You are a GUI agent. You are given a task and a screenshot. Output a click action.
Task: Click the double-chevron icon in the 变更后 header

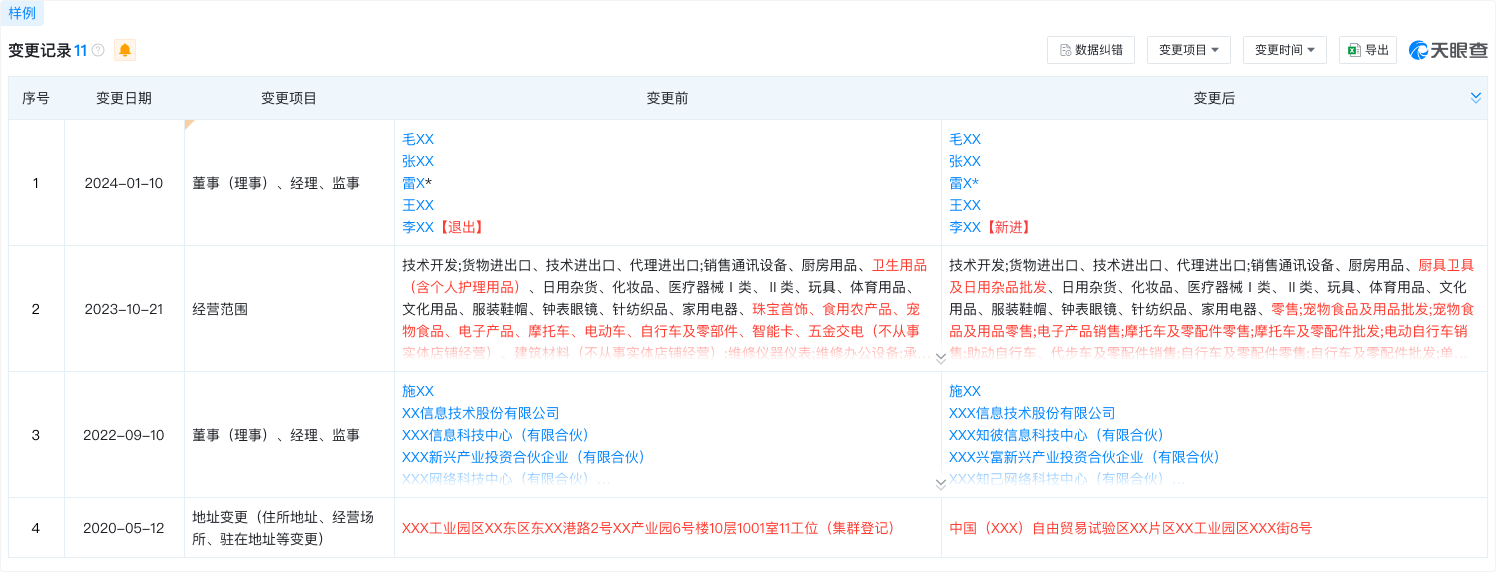1476,97
